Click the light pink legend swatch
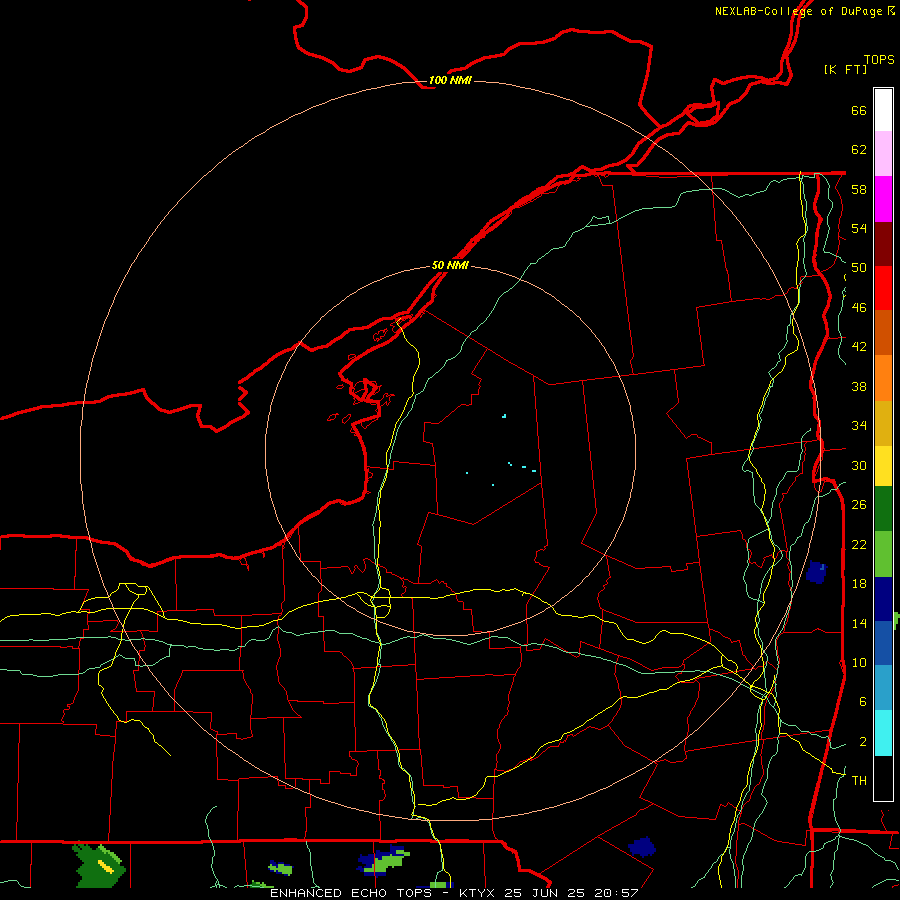The width and height of the screenshot is (900, 900). (883, 153)
